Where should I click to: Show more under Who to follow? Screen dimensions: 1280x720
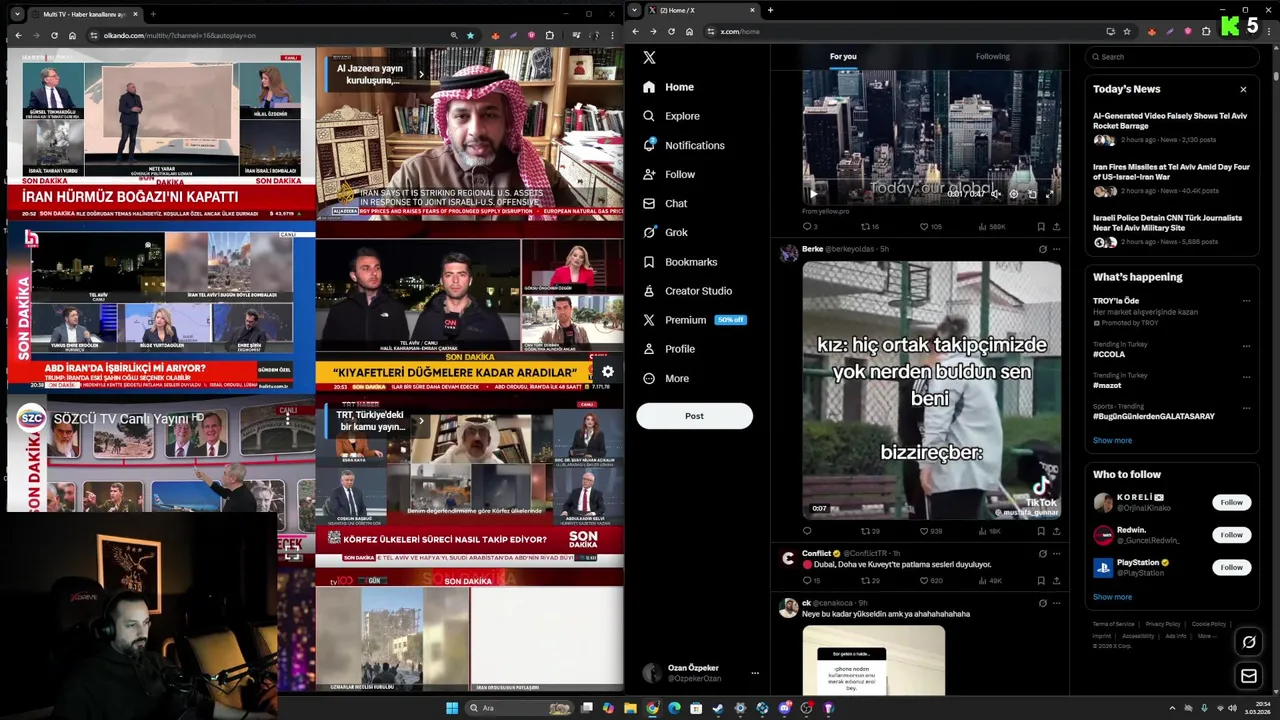1112,597
